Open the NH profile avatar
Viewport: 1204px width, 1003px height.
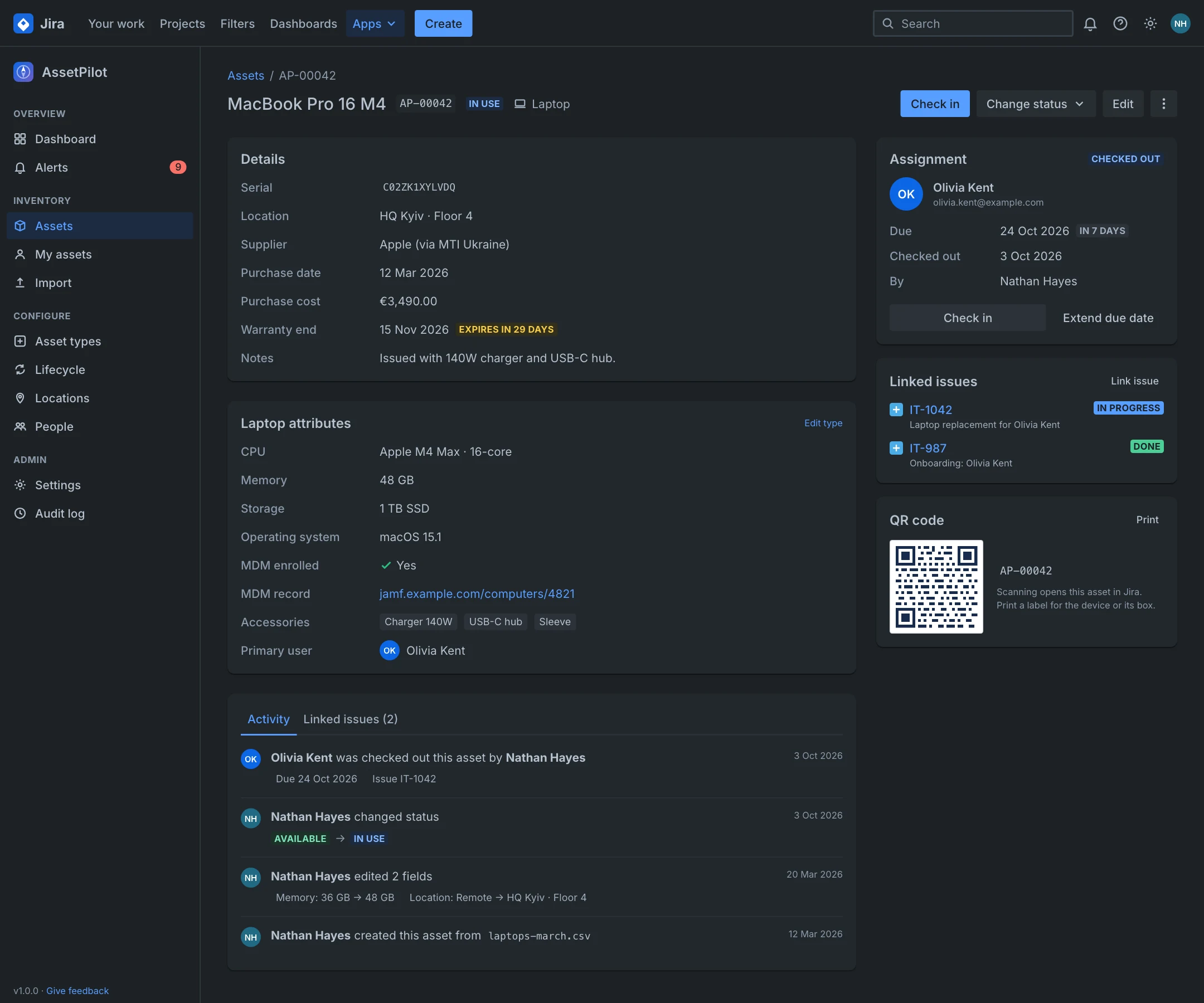1180,23
